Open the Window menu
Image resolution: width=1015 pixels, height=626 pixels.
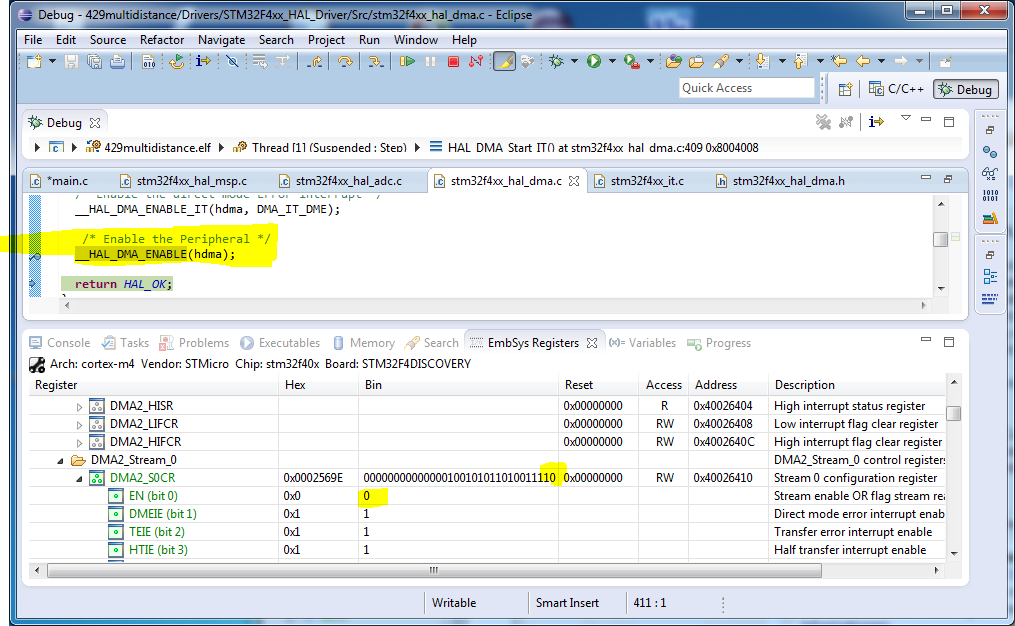point(416,39)
